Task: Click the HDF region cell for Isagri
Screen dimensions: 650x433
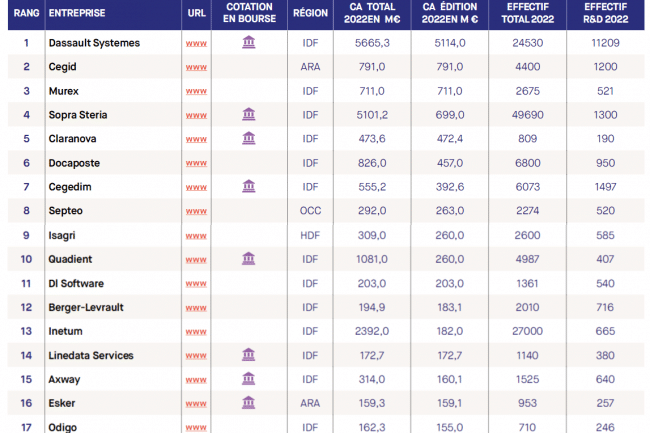Action: tap(310, 236)
